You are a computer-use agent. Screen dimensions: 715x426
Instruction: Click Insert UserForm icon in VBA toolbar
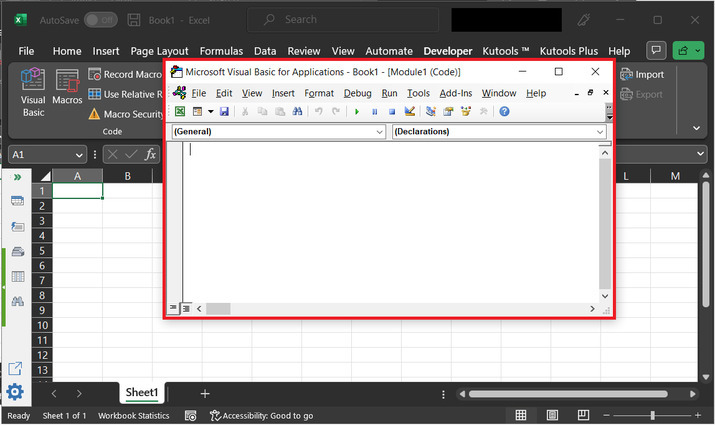197,111
